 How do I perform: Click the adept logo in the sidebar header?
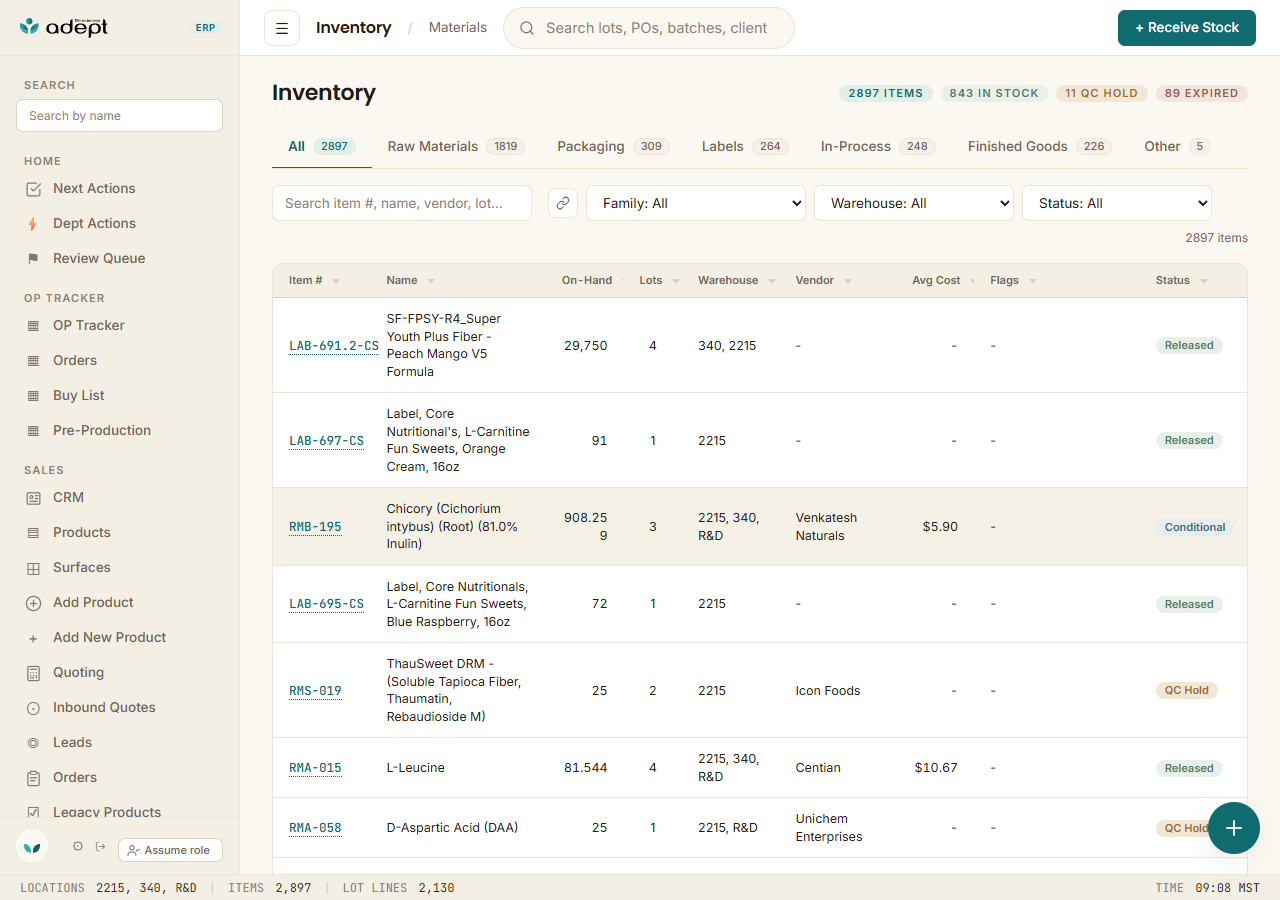pos(64,27)
